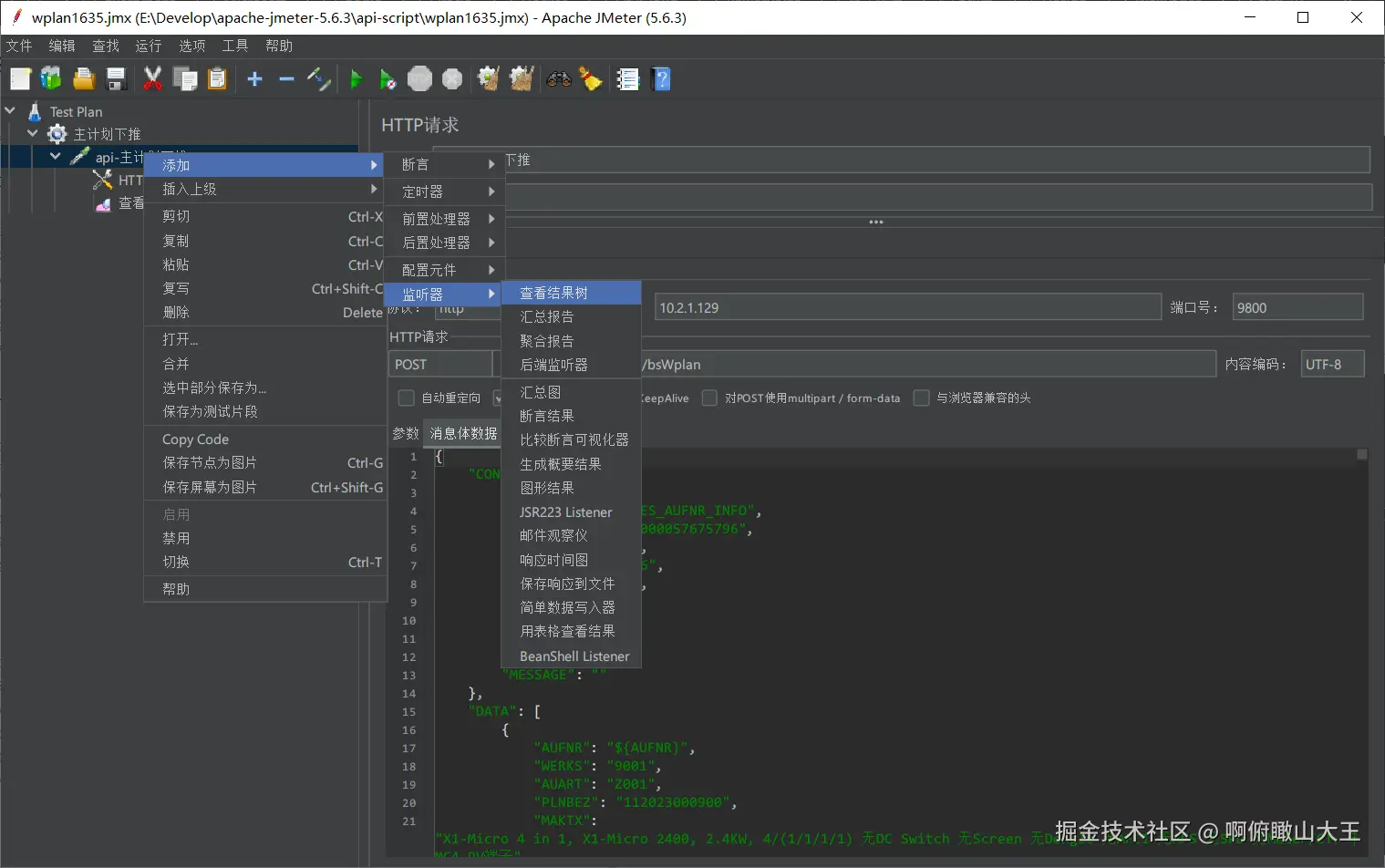Image resolution: width=1385 pixels, height=868 pixels.
Task: Switch to the 消息体数据 tab
Action: point(463,433)
